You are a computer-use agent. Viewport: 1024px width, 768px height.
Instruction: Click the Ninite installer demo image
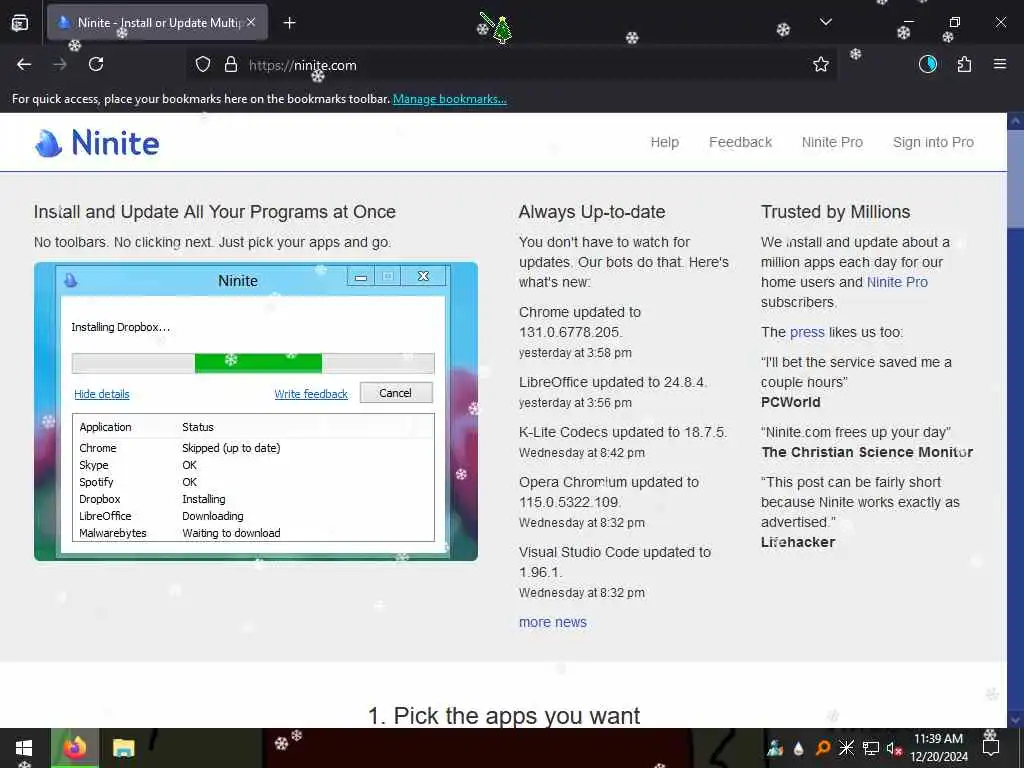tap(256, 411)
